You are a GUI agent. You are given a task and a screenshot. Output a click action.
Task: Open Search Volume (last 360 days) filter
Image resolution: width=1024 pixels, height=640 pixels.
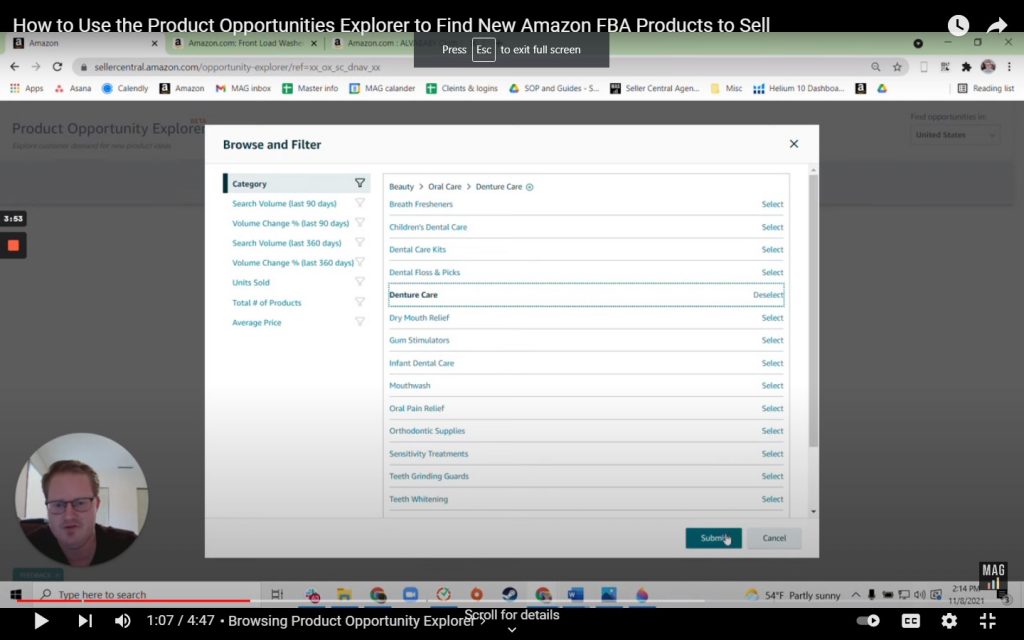click(x=287, y=243)
